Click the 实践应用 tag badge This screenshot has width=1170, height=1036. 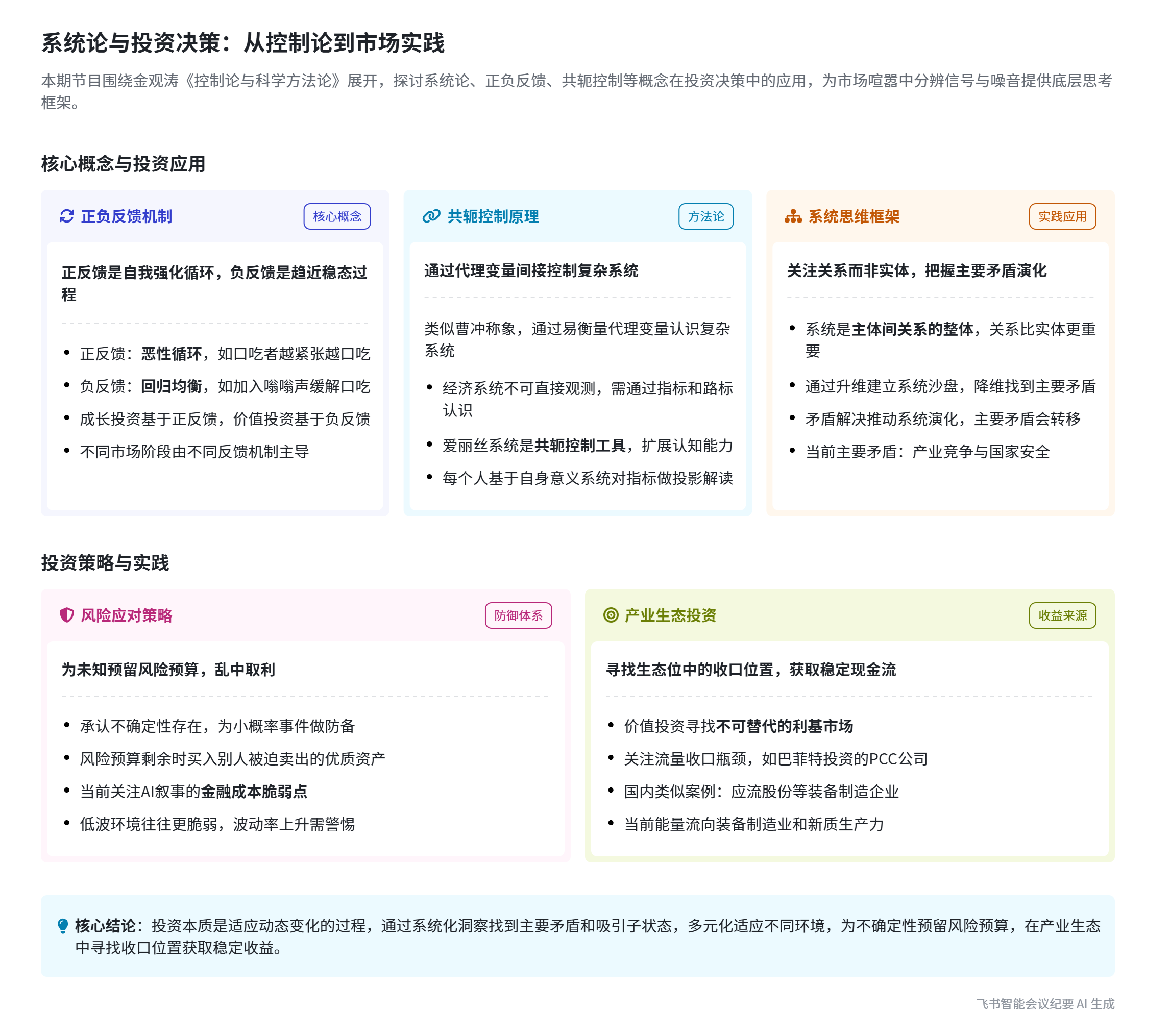[x=1062, y=216]
